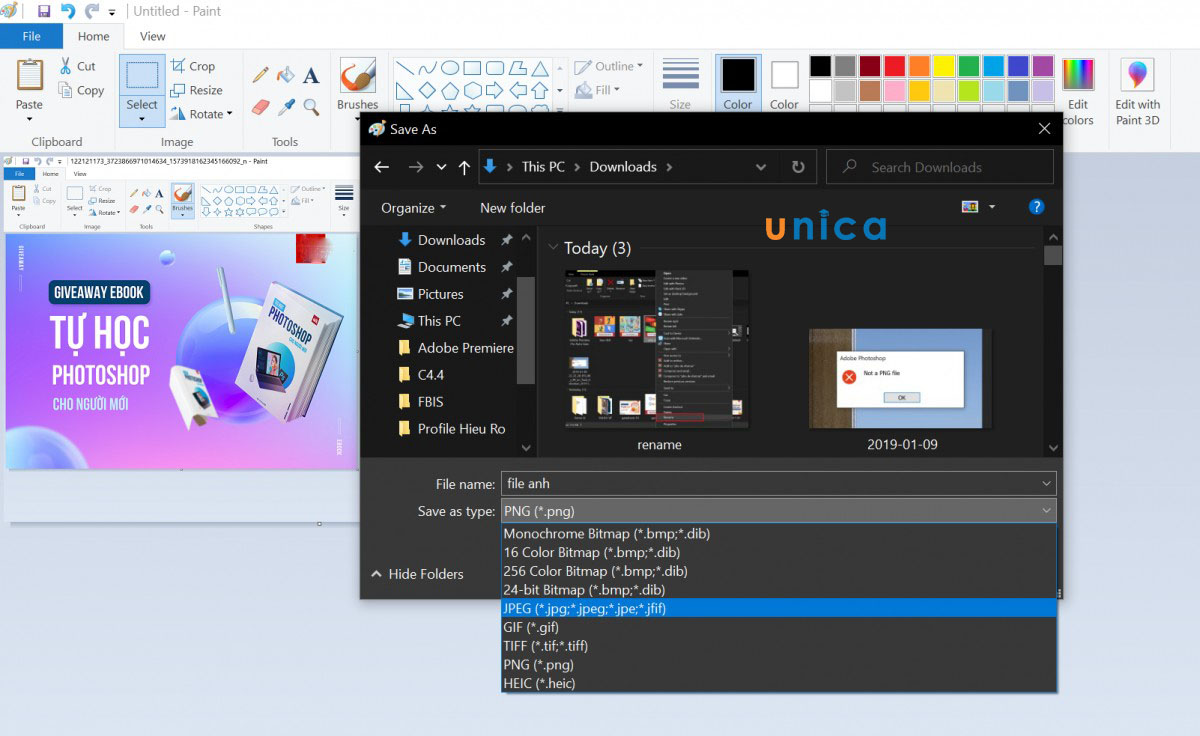Click the Save icon in quick access toolbar
The width and height of the screenshot is (1200, 736).
pyautogui.click(x=43, y=11)
